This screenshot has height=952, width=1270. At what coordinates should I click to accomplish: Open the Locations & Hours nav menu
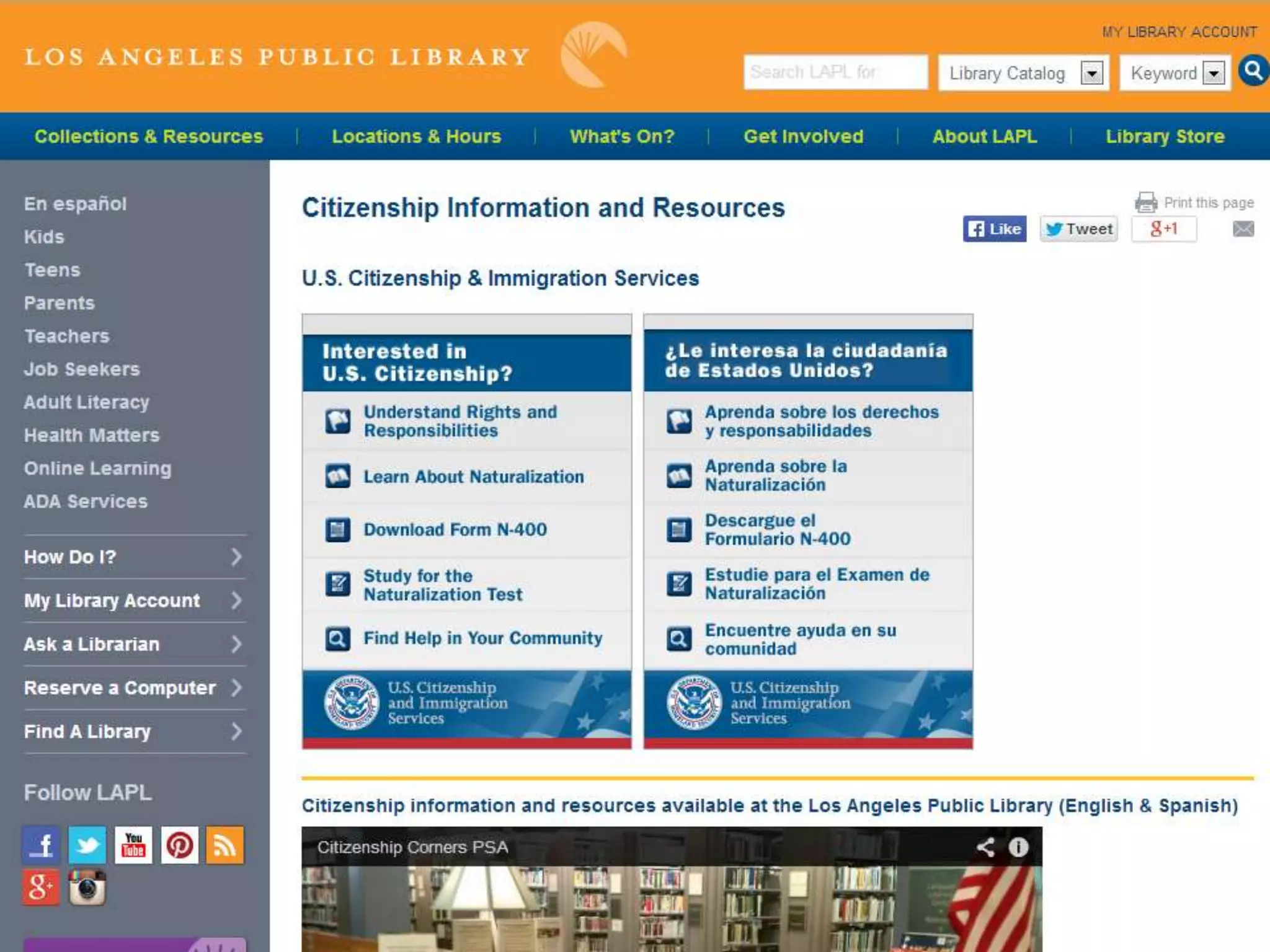(x=416, y=136)
